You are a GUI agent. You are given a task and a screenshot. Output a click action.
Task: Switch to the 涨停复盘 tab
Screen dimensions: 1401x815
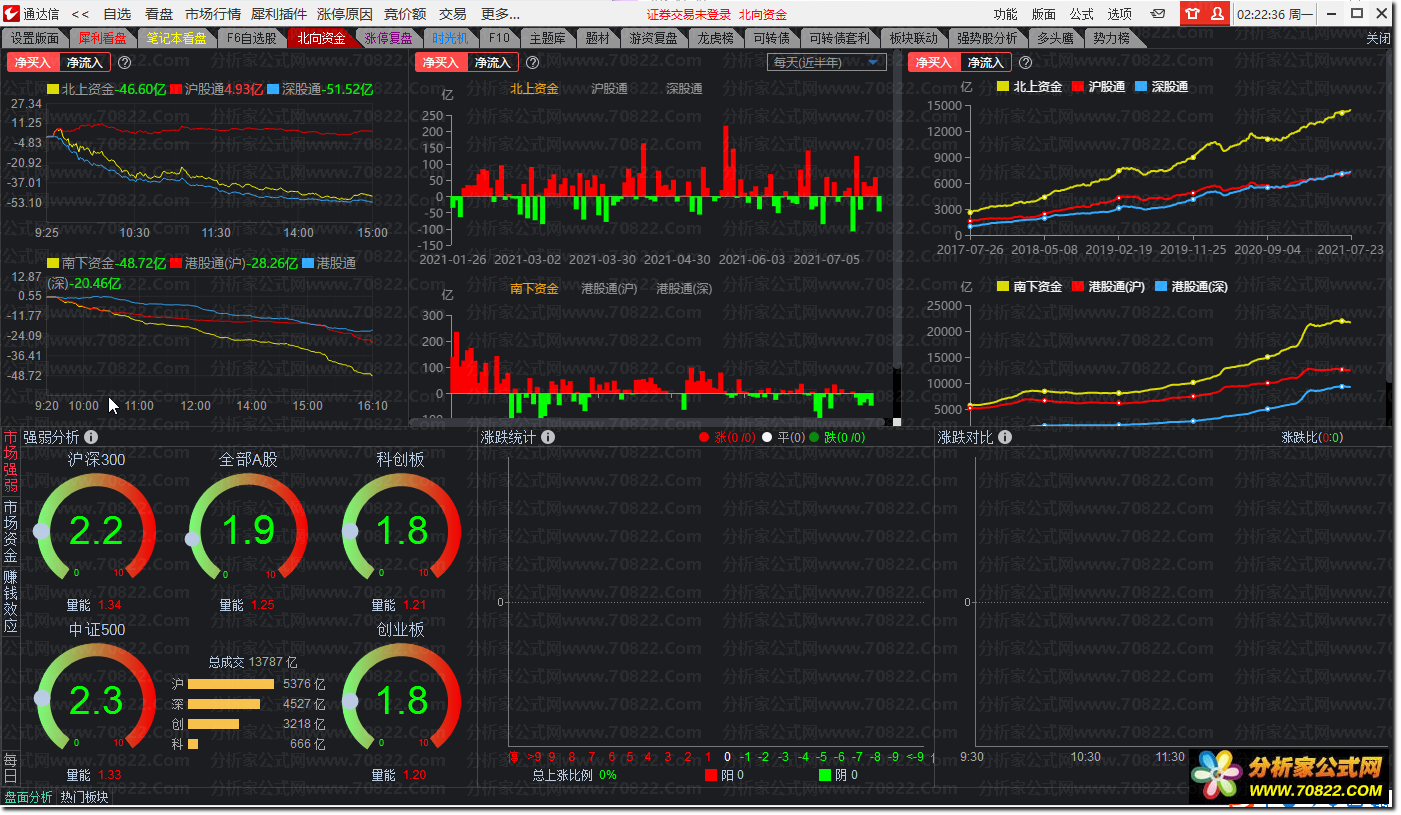[x=387, y=38]
